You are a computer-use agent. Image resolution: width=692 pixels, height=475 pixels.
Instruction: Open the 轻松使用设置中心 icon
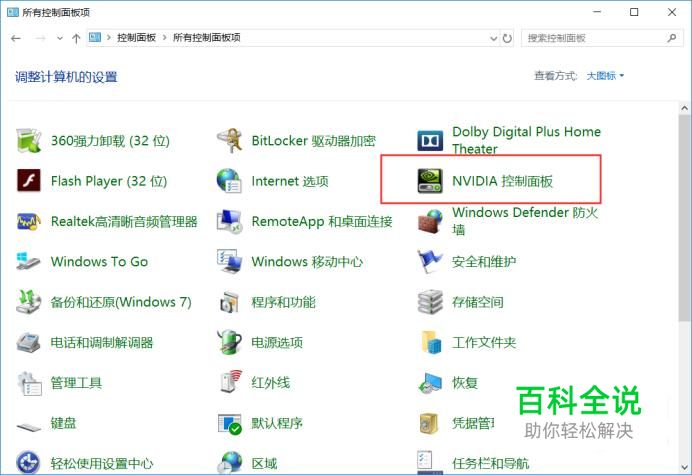(28, 463)
